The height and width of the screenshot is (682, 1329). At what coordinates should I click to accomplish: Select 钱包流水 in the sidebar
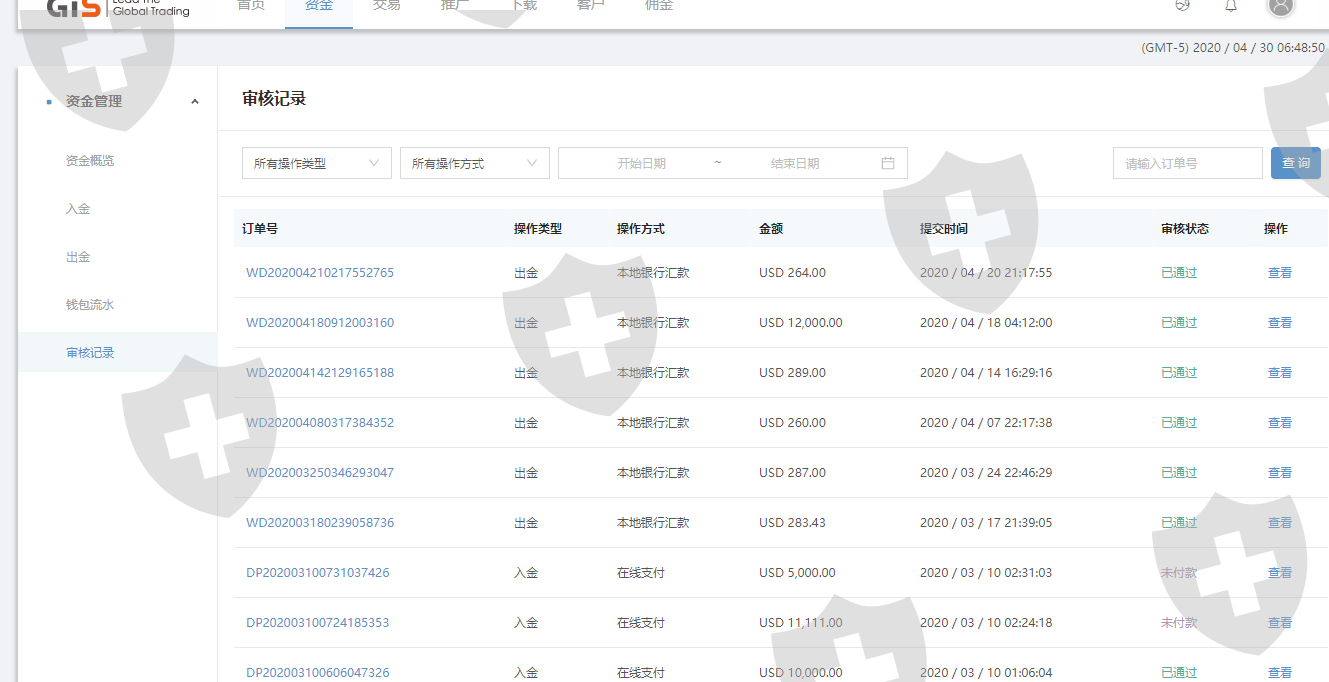point(90,305)
